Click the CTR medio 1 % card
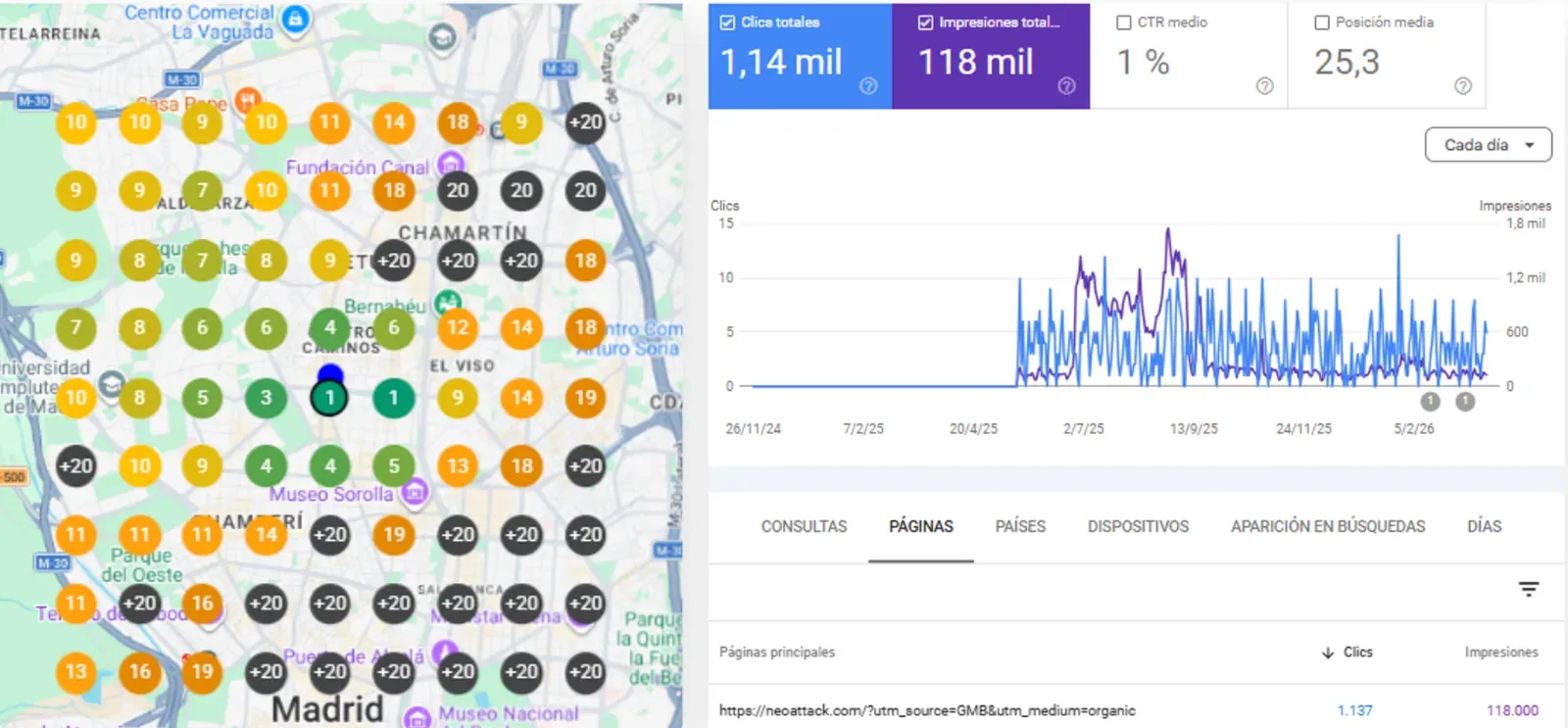The image size is (1568, 728). coord(1189,56)
